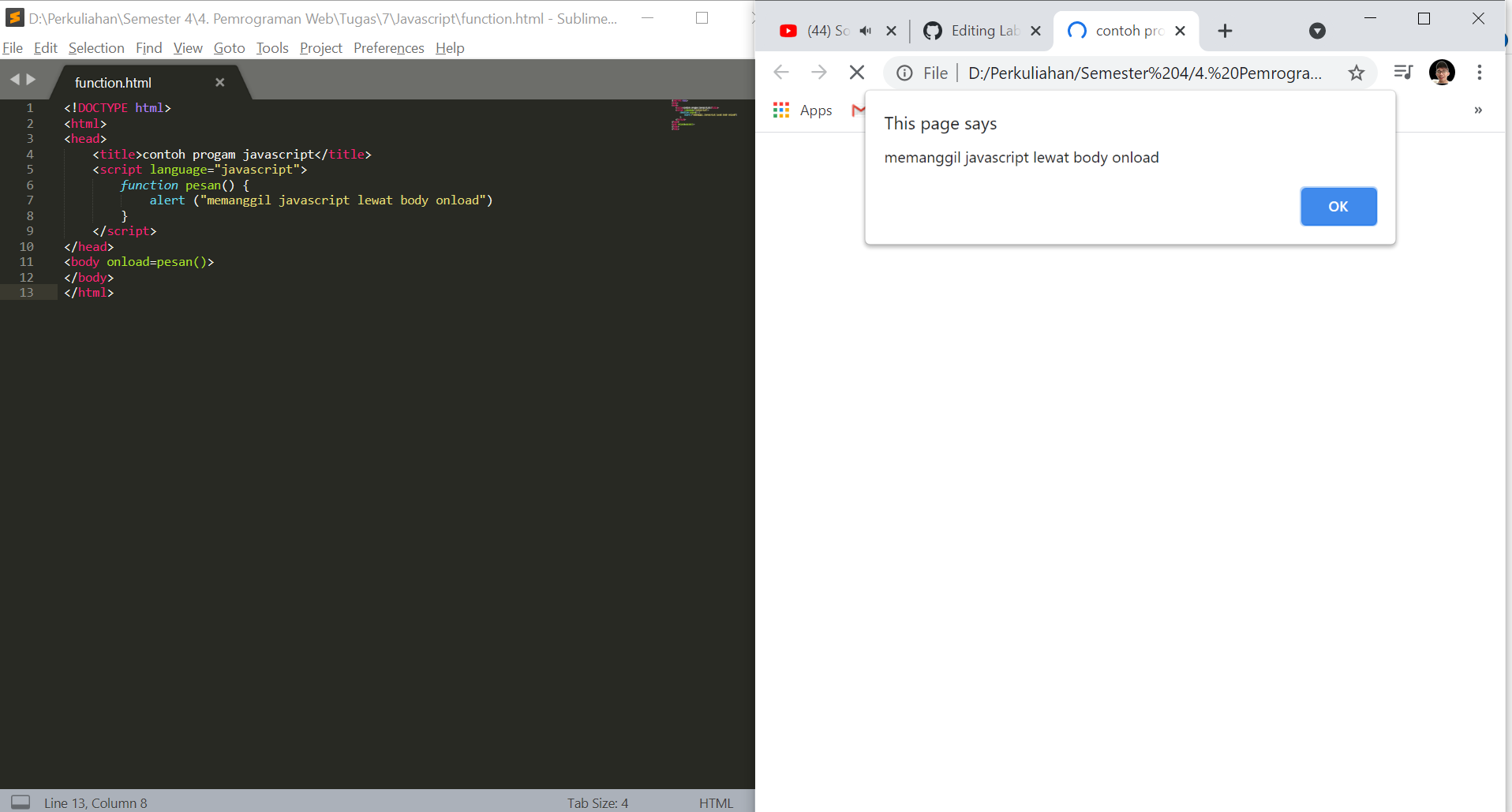Close the function.html tab in Sublime
Image resolution: width=1512 pixels, height=812 pixels.
(x=219, y=82)
